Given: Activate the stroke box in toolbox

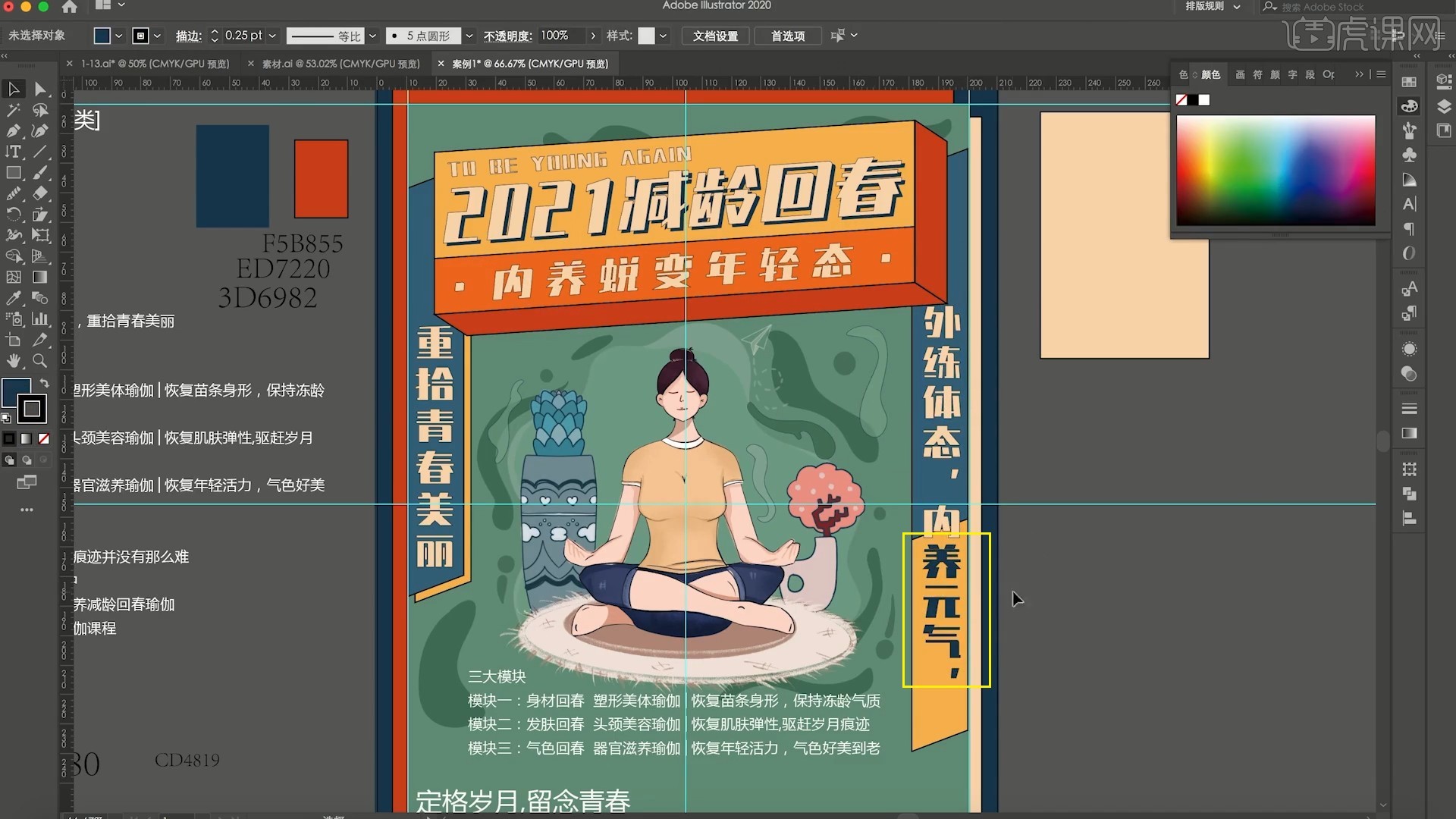Looking at the screenshot, I should [x=32, y=409].
